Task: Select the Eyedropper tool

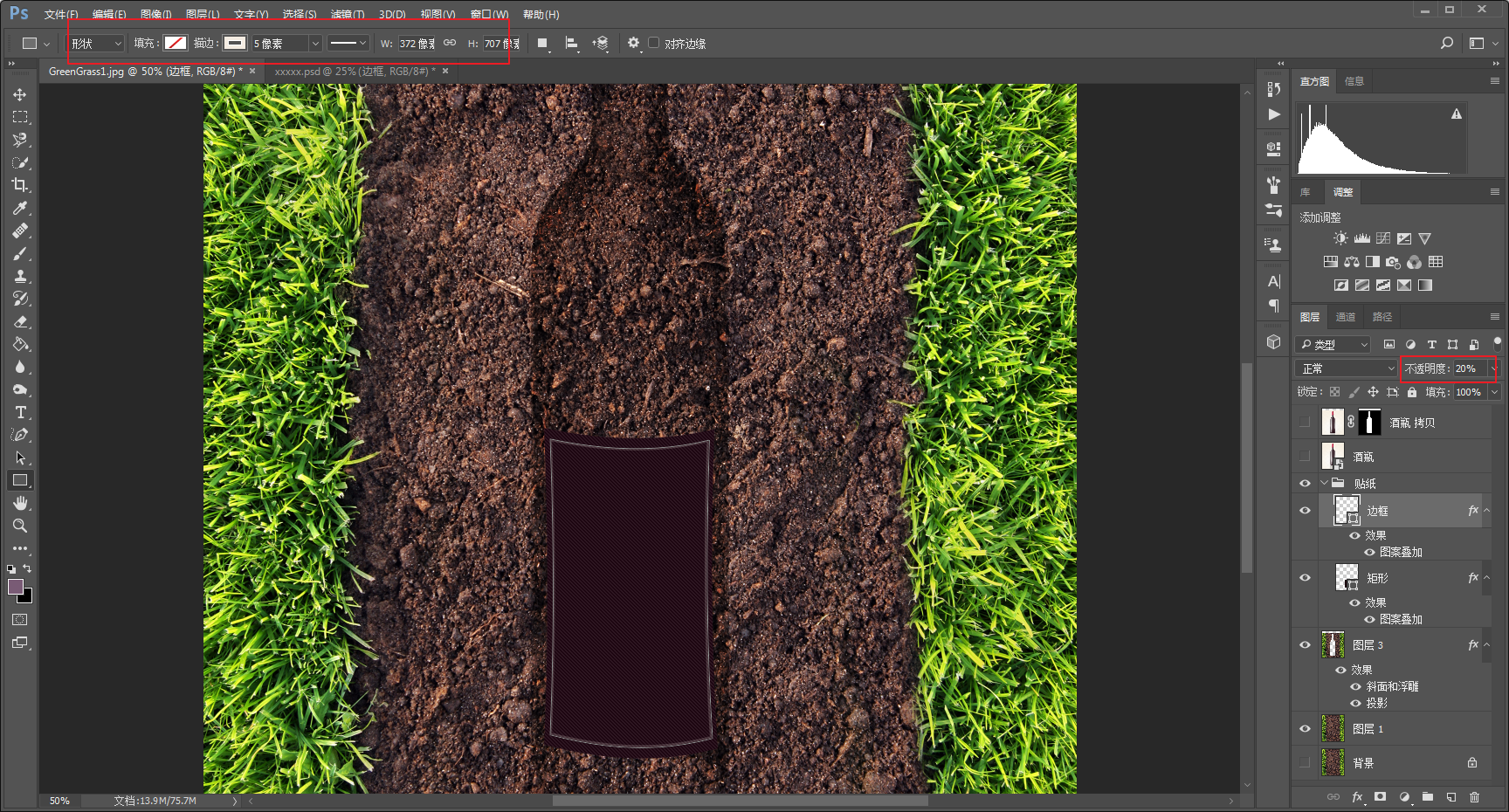Action: pyautogui.click(x=20, y=208)
